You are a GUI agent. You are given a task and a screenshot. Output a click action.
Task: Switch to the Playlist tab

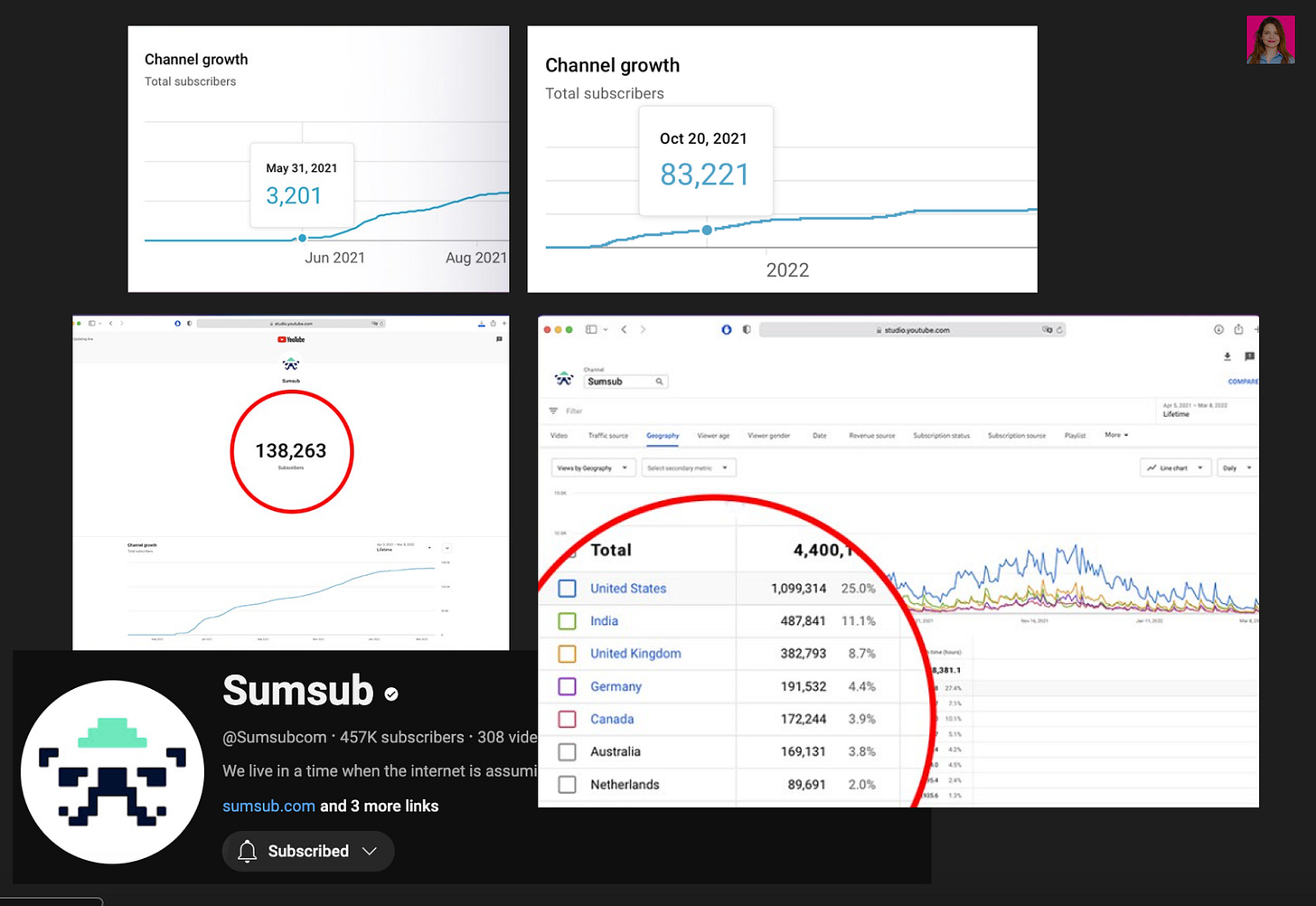[1075, 436]
